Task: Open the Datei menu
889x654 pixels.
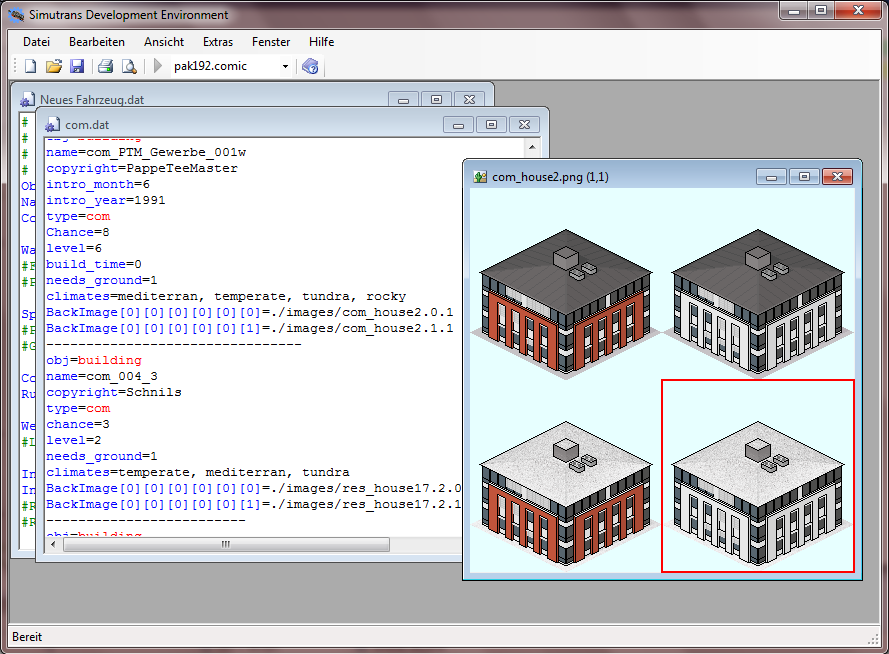Action: (x=36, y=42)
